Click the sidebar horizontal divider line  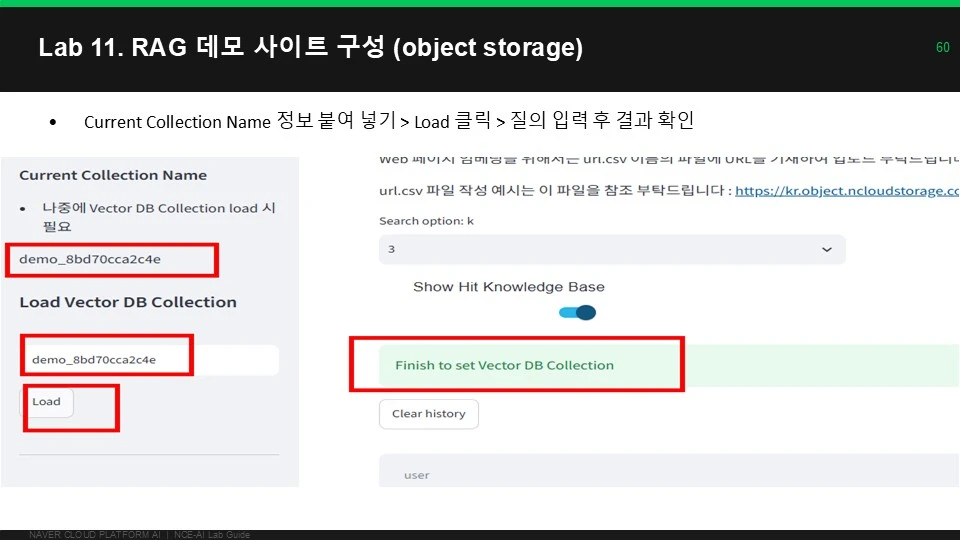tap(149, 454)
